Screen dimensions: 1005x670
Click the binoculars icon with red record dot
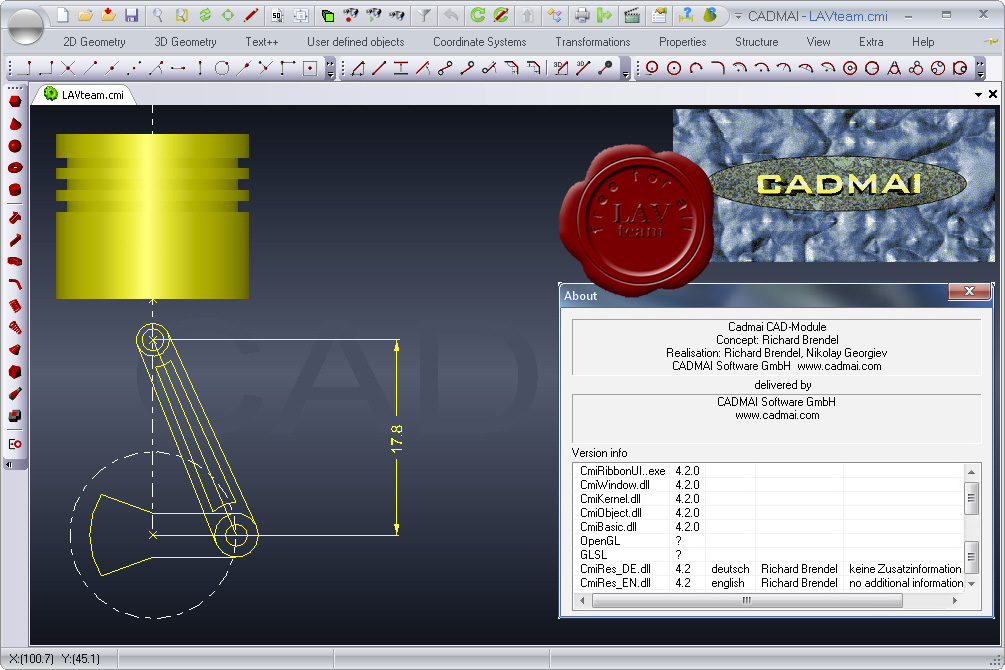[x=351, y=15]
